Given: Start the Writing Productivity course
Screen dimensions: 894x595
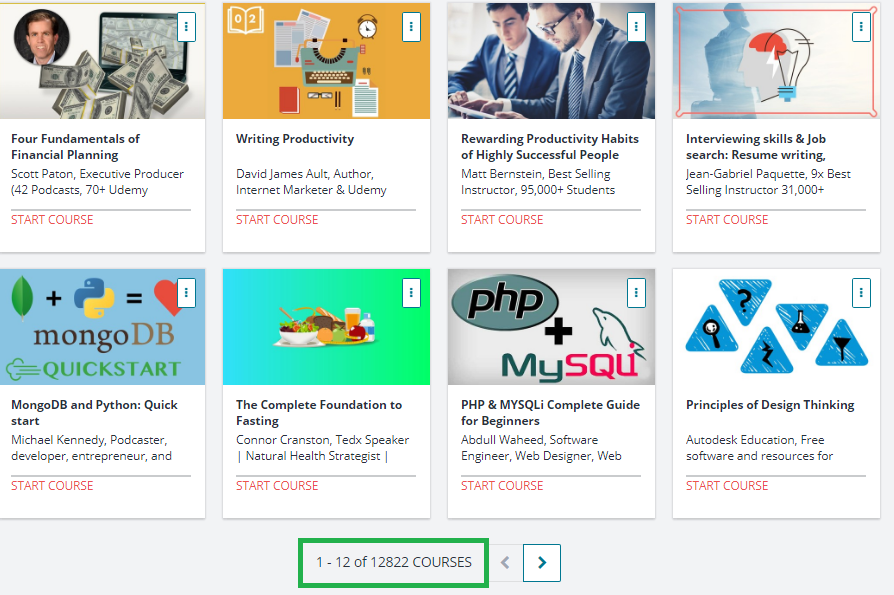Looking at the screenshot, I should (x=277, y=219).
